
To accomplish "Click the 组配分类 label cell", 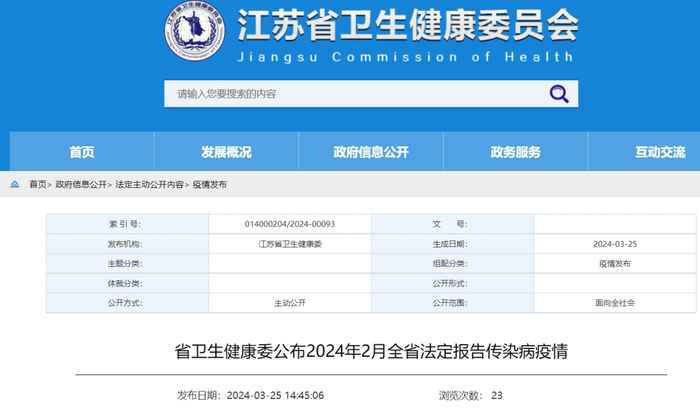I will pyautogui.click(x=452, y=264).
